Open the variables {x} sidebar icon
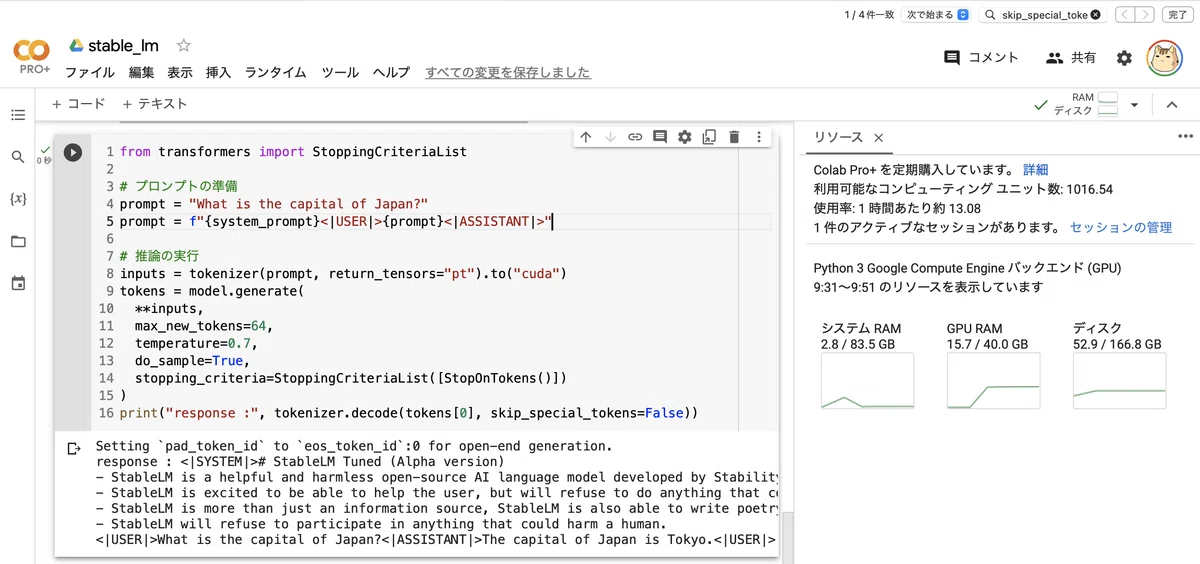Image resolution: width=1200 pixels, height=564 pixels. pos(17,199)
